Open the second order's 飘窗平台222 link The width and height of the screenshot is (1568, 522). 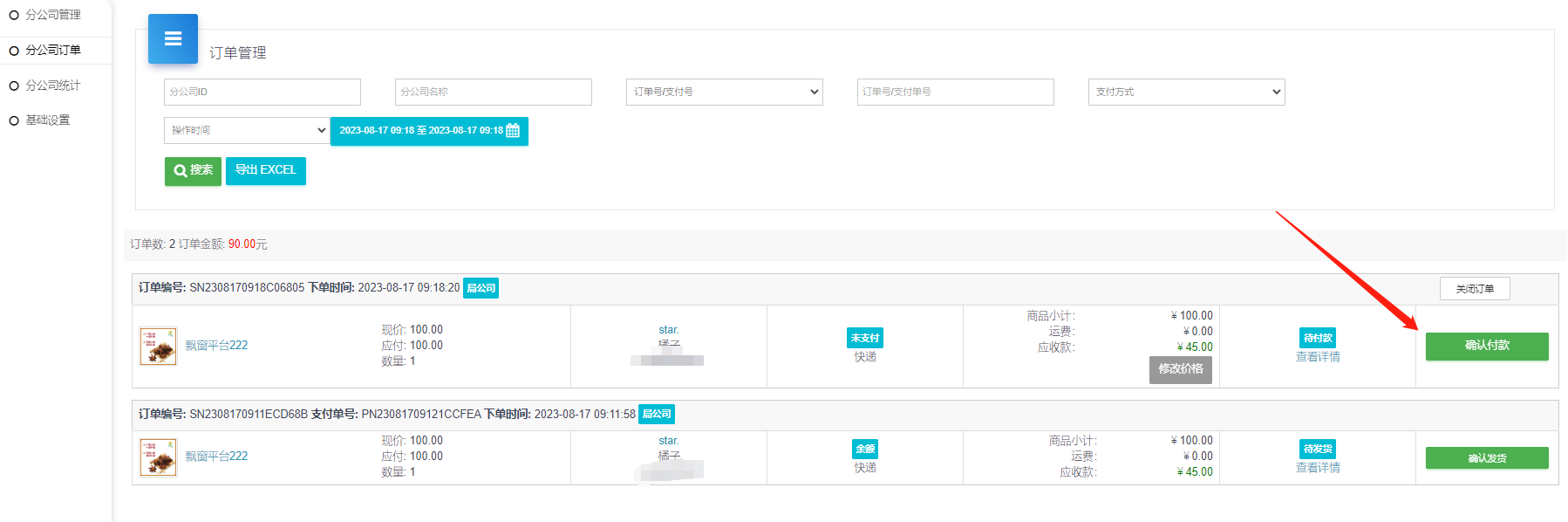[x=216, y=457]
